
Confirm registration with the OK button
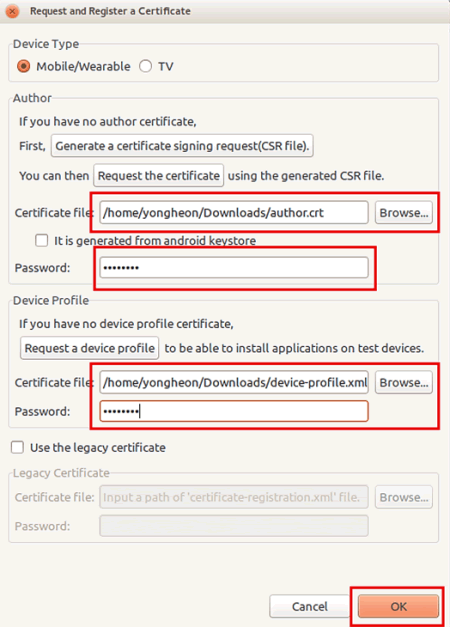pyautogui.click(x=398, y=606)
